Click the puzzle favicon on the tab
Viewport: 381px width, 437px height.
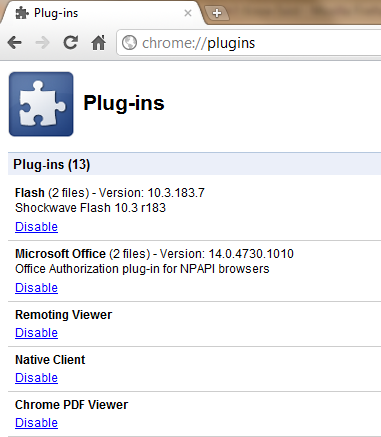22,13
